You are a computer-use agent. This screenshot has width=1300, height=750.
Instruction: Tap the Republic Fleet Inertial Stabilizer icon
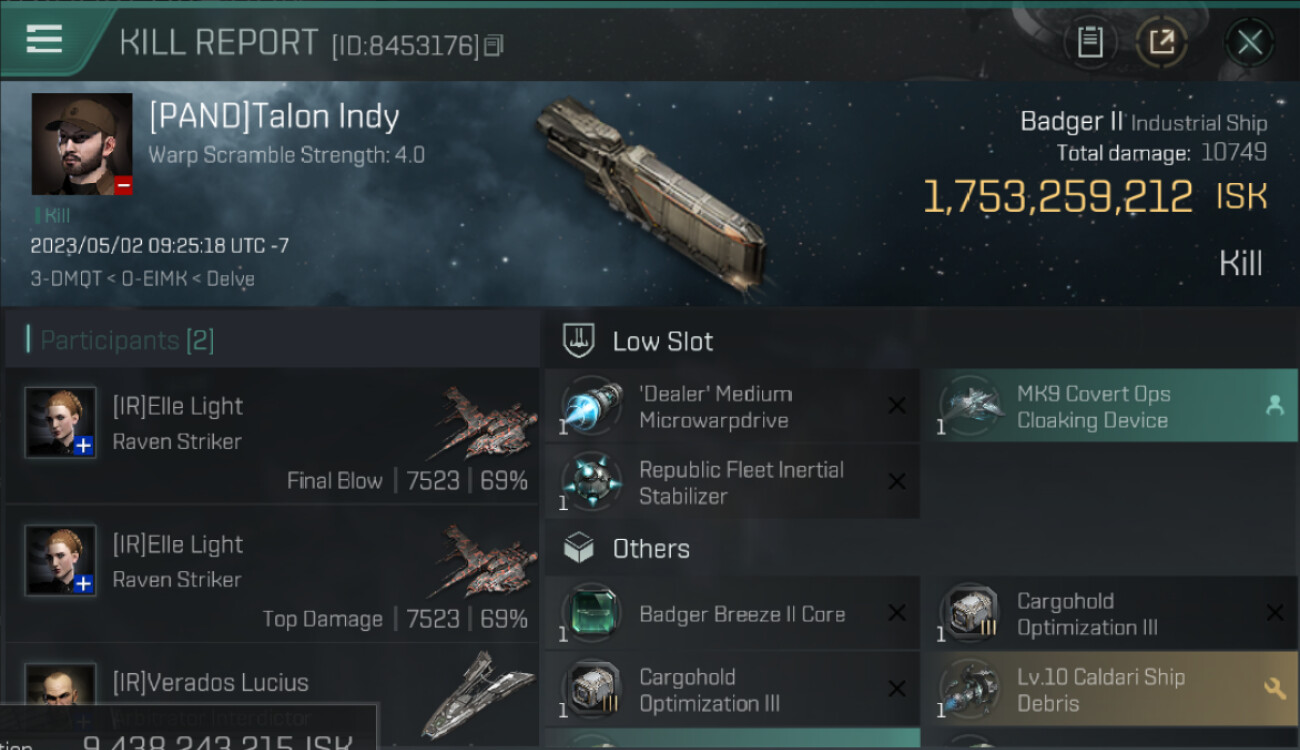click(591, 482)
